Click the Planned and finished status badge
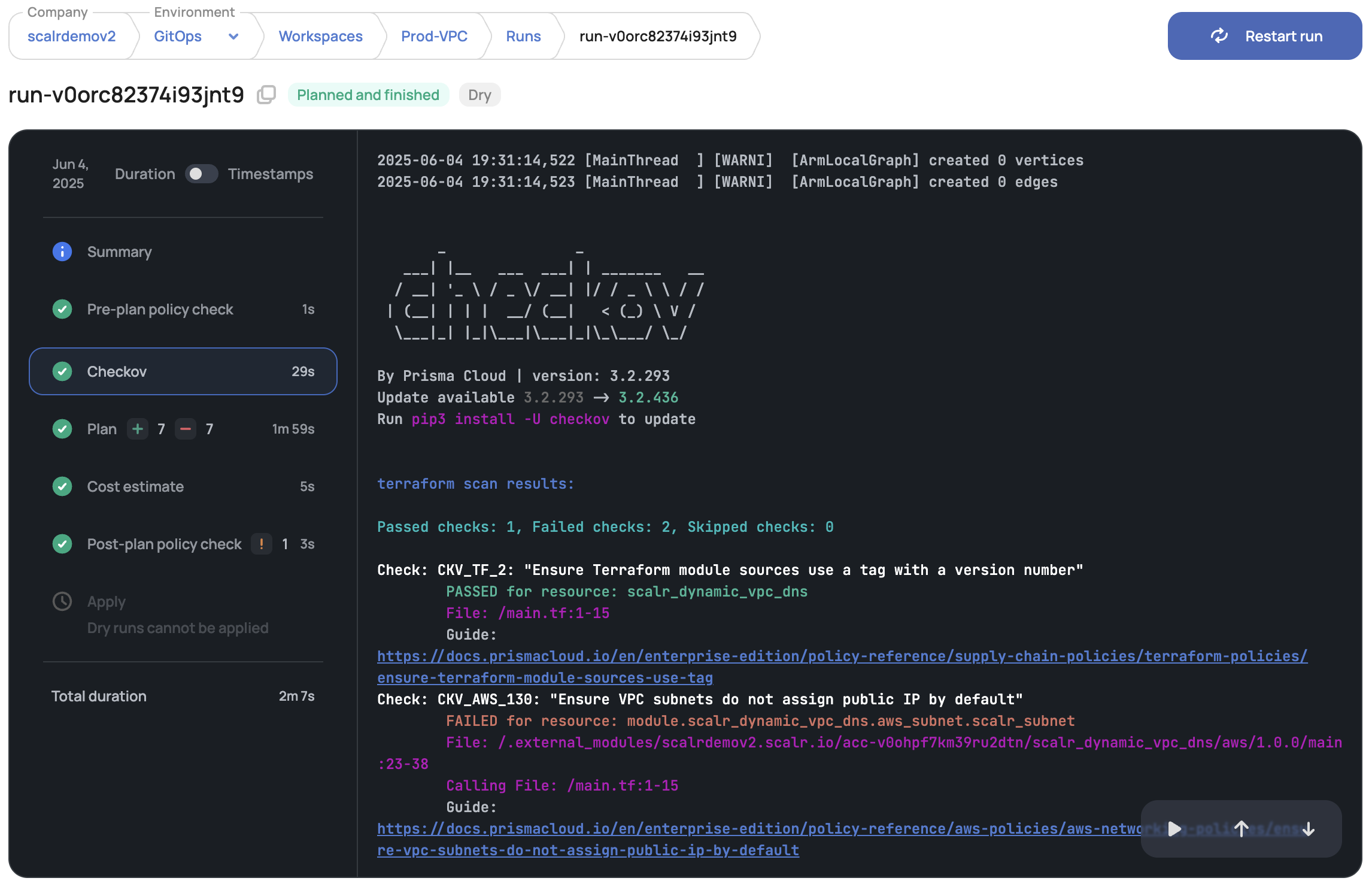Screen dimensions: 1372x884 pos(368,95)
